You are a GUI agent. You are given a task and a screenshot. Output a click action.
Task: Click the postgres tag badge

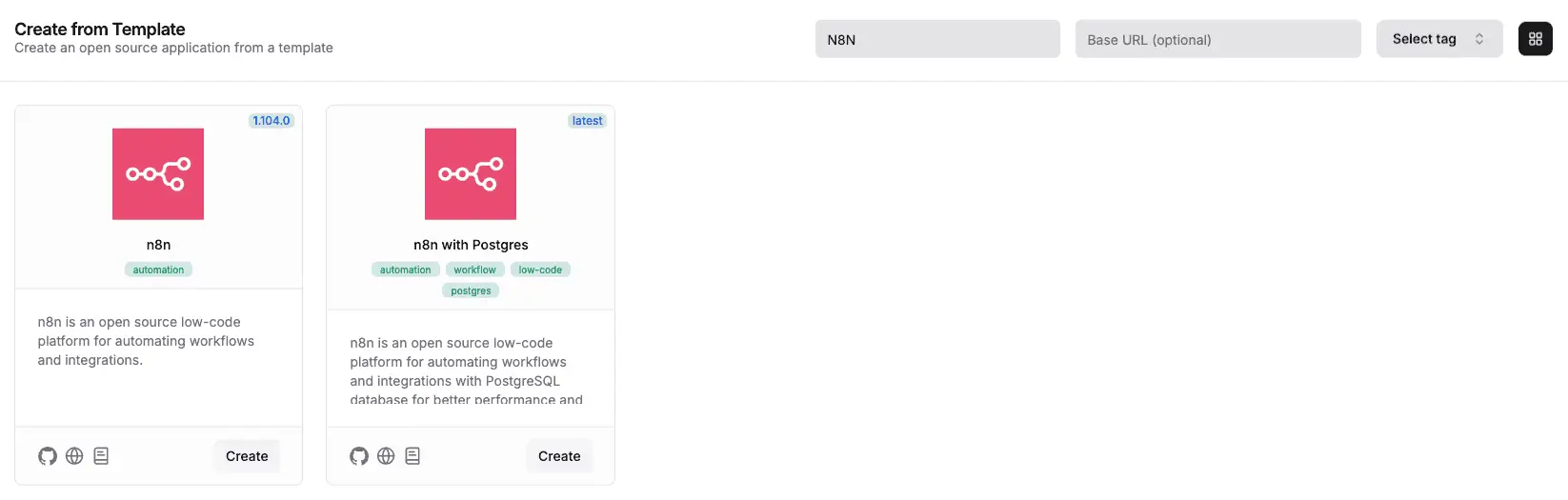[x=471, y=290]
